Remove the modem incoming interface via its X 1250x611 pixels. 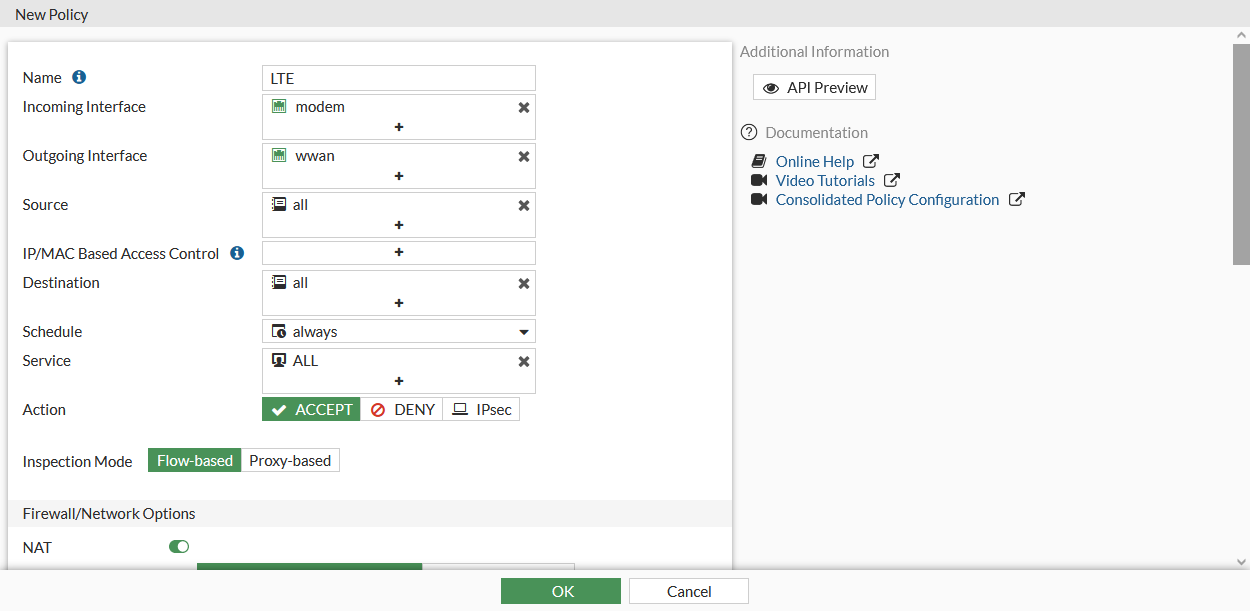[x=523, y=107]
